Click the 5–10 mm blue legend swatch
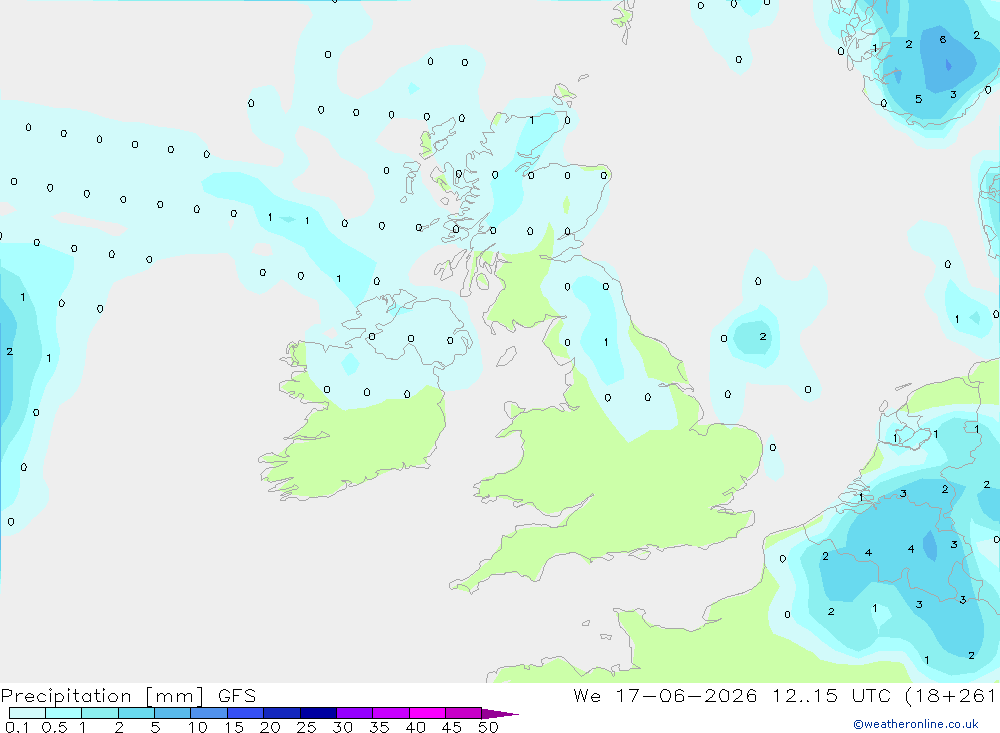Viewport: 1000px width, 733px height. (172, 713)
